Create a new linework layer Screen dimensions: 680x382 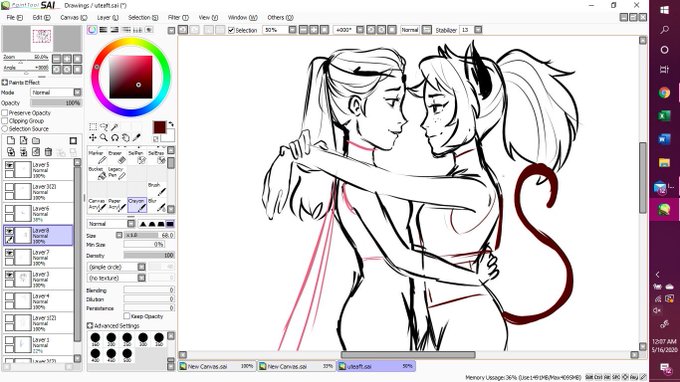[x=23, y=140]
